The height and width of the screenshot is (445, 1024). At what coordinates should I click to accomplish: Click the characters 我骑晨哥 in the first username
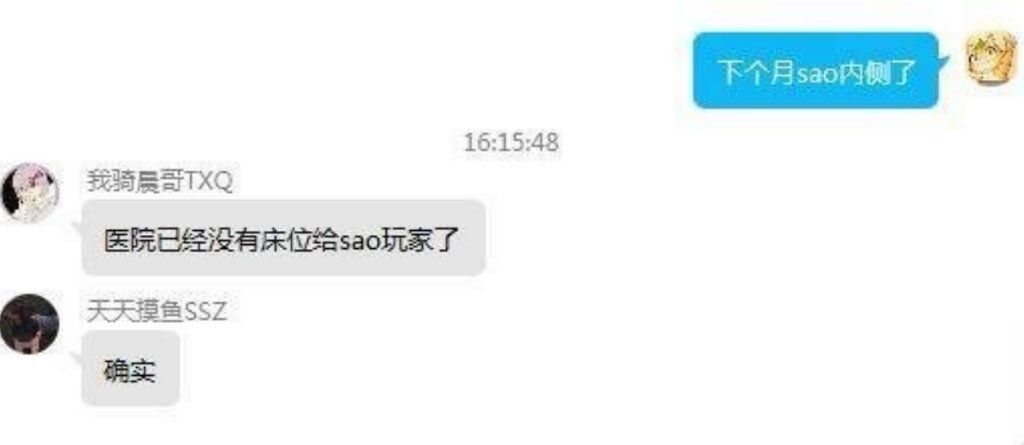(x=136, y=182)
